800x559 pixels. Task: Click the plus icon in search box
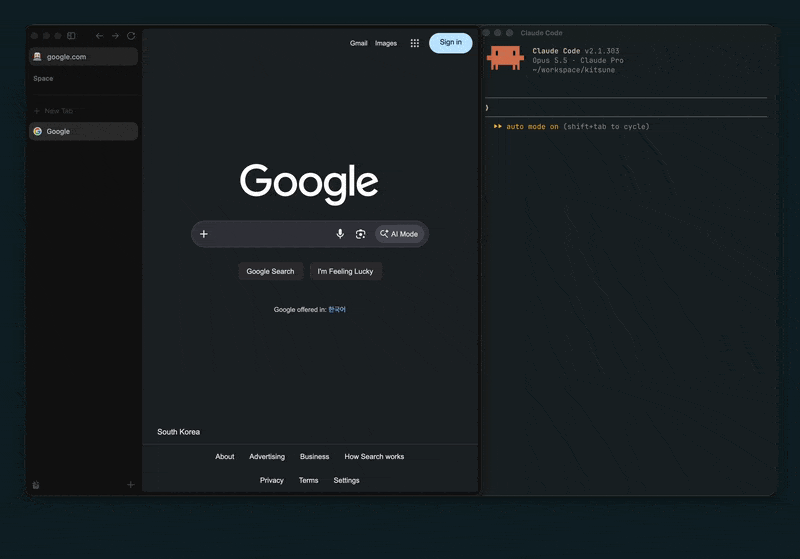(204, 234)
